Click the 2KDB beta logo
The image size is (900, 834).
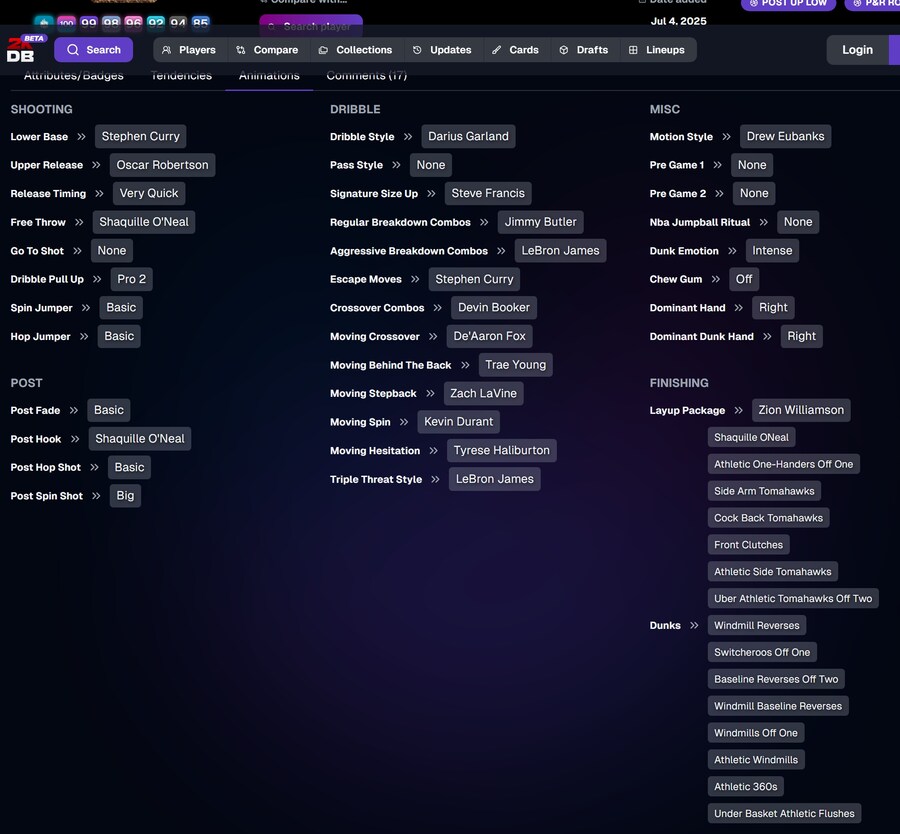pos(26,49)
